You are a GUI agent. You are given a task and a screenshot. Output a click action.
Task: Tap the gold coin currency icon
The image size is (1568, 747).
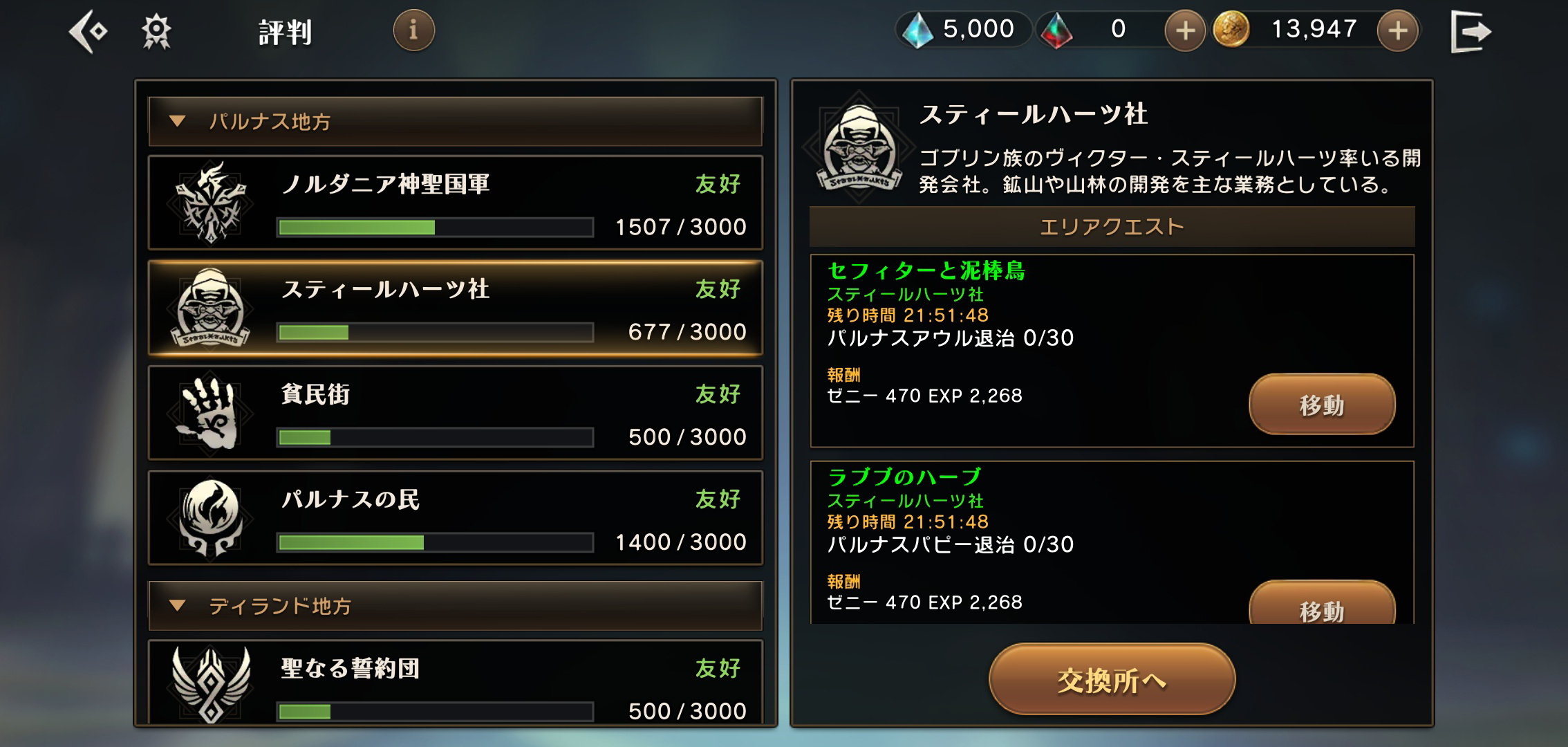1231,30
